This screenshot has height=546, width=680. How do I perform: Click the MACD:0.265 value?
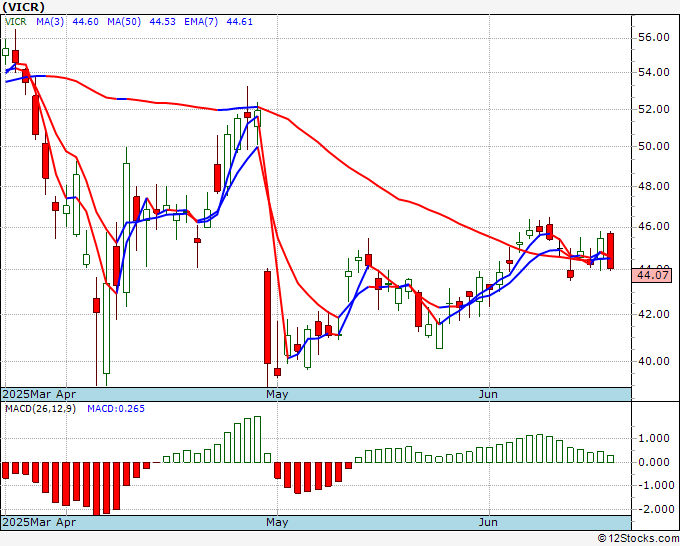point(116,409)
